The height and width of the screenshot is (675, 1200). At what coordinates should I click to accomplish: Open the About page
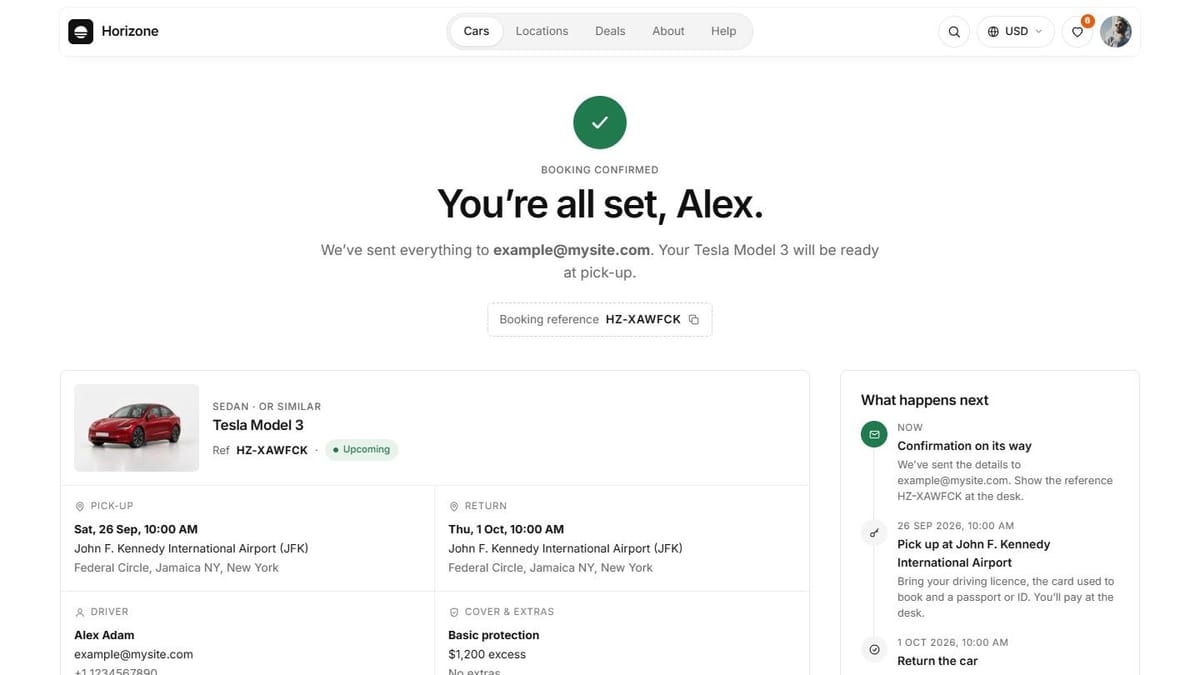tap(668, 31)
